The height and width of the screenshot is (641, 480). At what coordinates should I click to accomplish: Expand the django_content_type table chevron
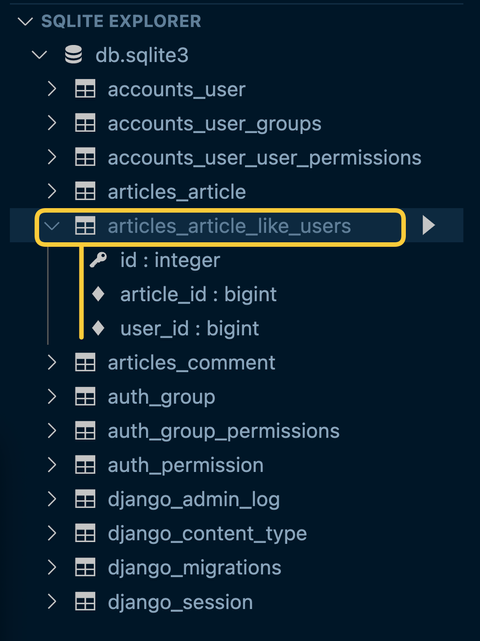52,533
